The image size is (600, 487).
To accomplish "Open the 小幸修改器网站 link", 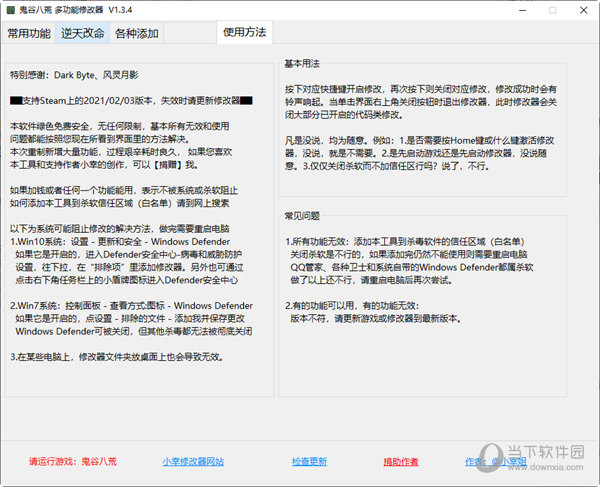I will coord(193,462).
